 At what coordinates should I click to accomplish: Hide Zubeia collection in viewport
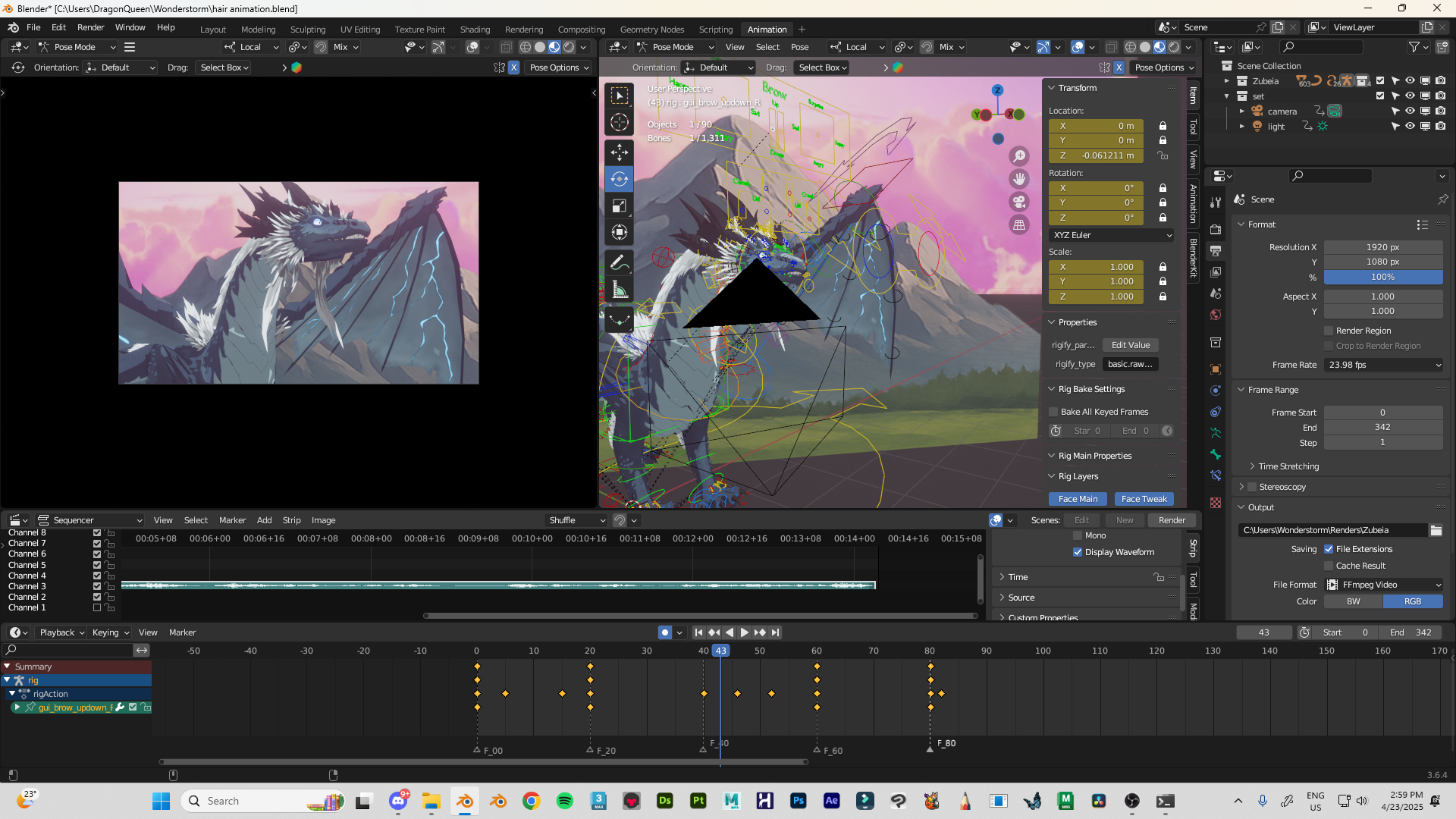[1410, 81]
